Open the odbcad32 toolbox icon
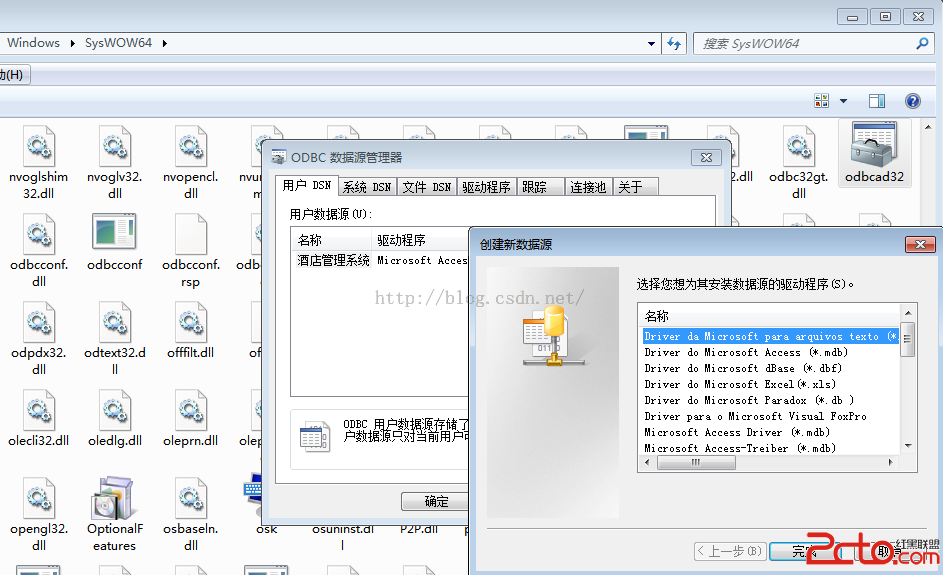943x575 pixels. pyautogui.click(x=874, y=144)
